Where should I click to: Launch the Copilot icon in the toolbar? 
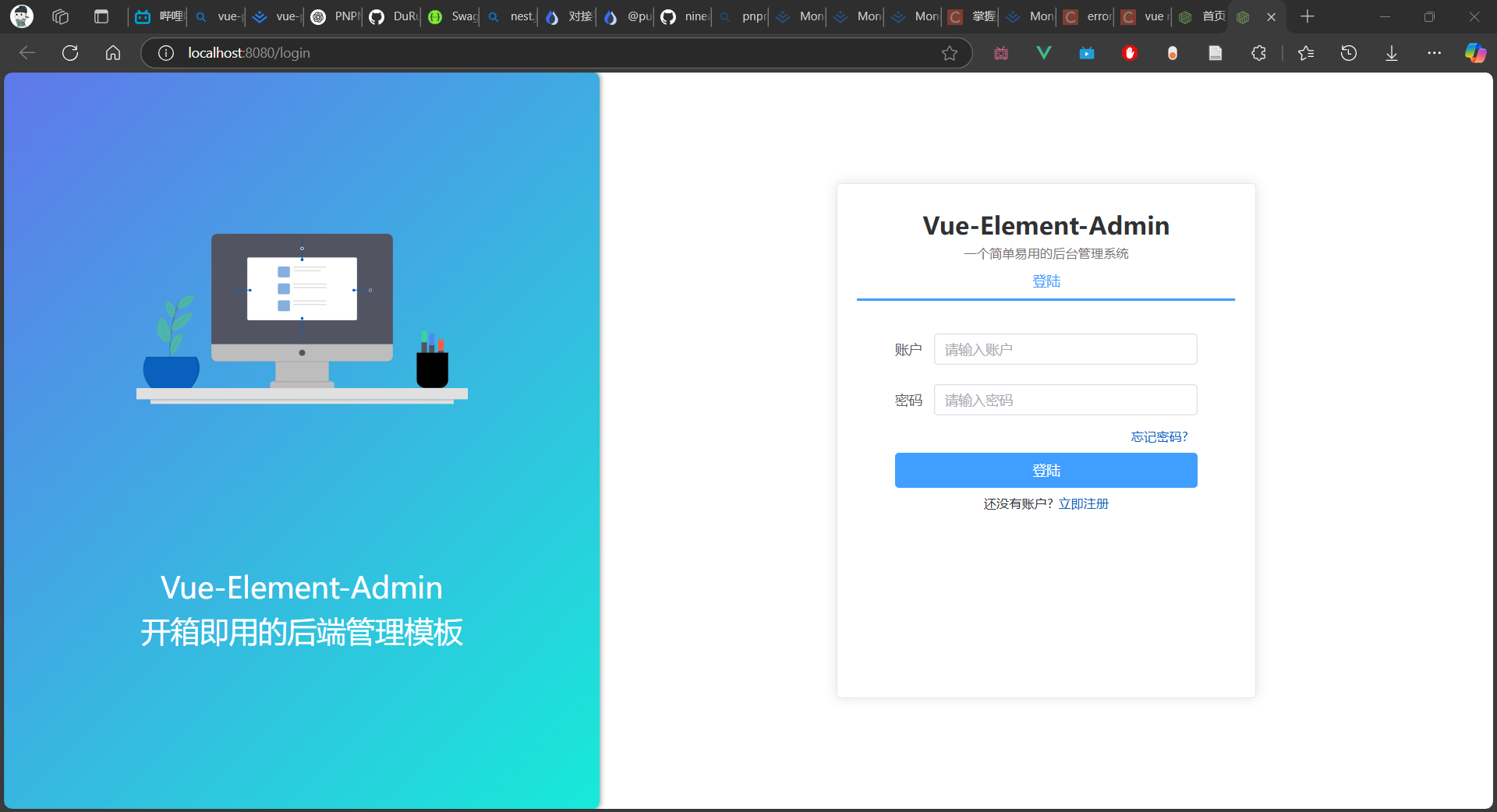1475,53
